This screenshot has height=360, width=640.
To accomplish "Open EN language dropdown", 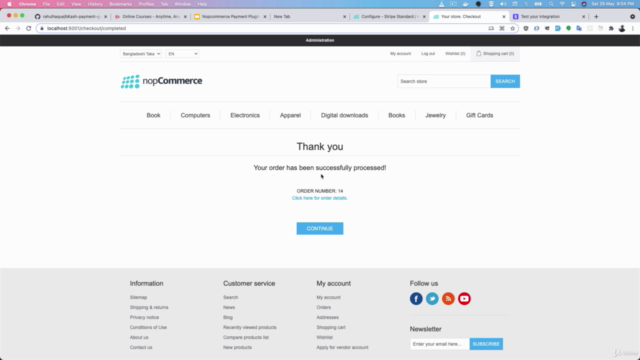I will (x=182, y=54).
